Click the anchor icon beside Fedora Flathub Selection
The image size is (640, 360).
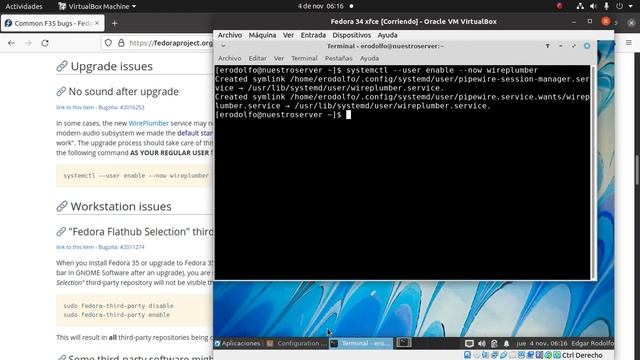(61, 232)
